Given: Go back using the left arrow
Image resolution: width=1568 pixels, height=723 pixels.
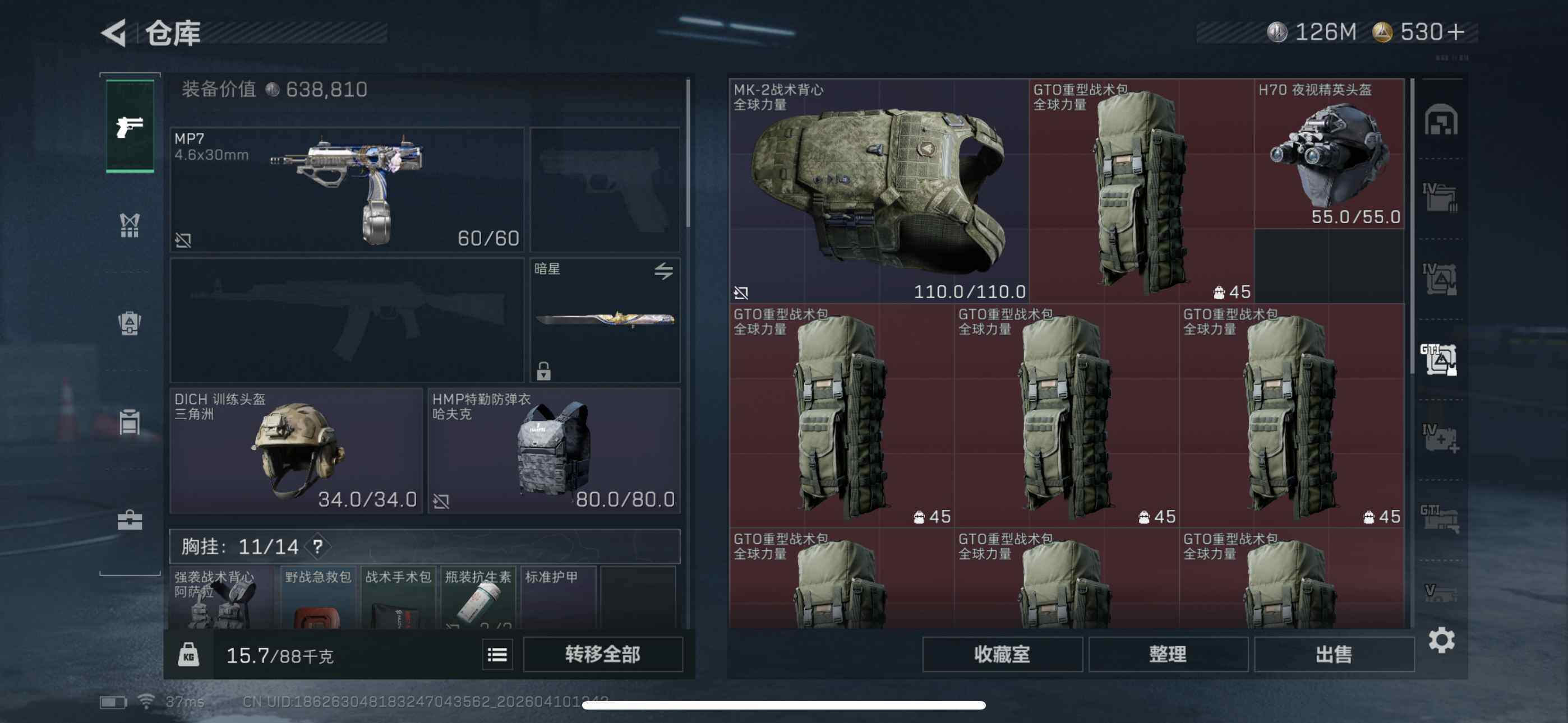Looking at the screenshot, I should [x=114, y=33].
